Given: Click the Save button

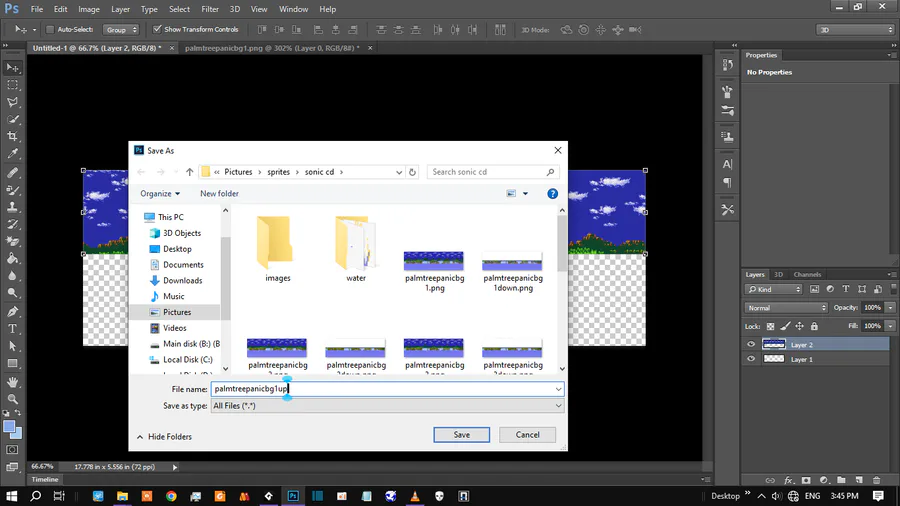Looking at the screenshot, I should 461,435.
